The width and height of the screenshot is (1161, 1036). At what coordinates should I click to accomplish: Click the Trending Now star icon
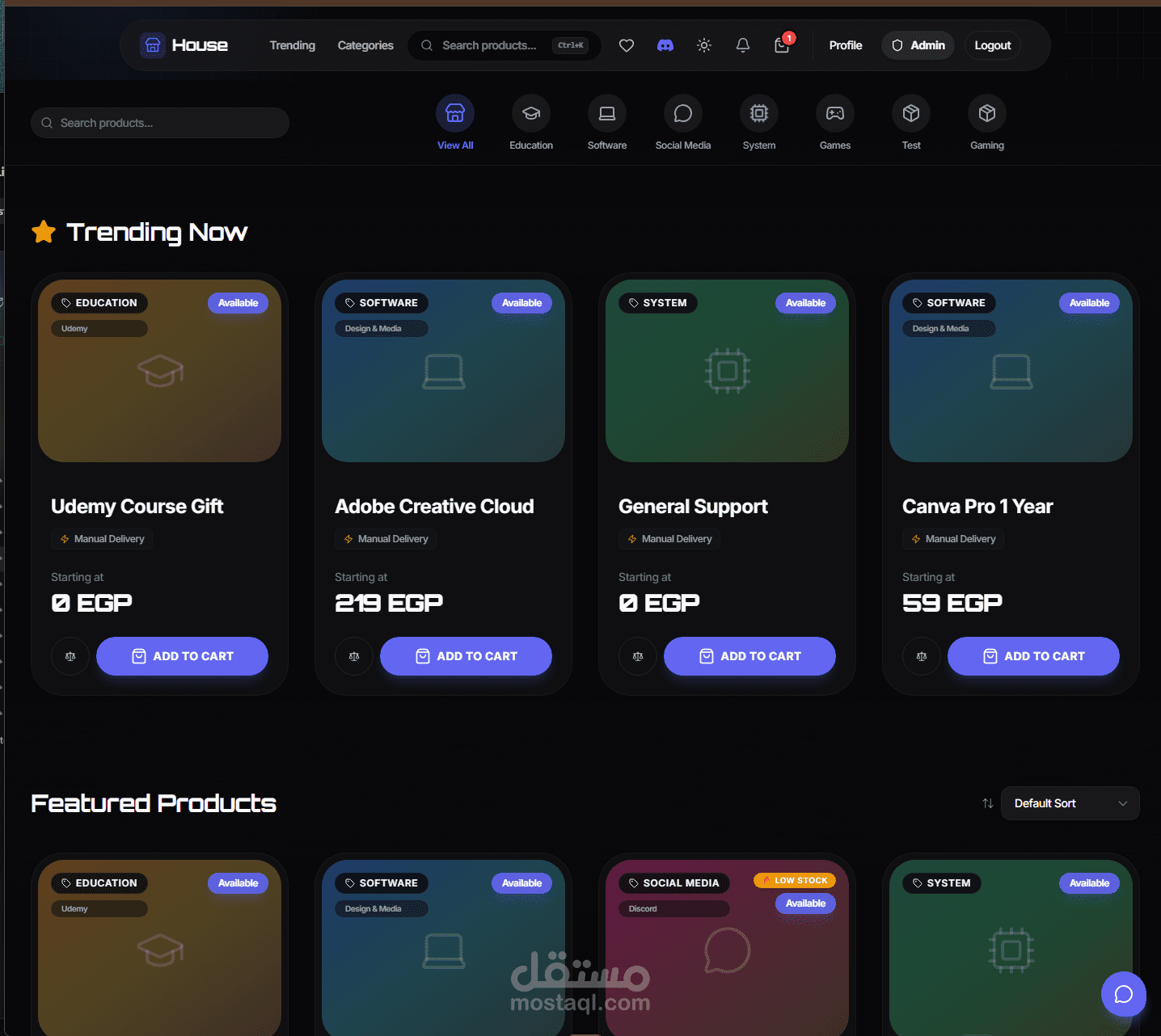click(x=44, y=232)
